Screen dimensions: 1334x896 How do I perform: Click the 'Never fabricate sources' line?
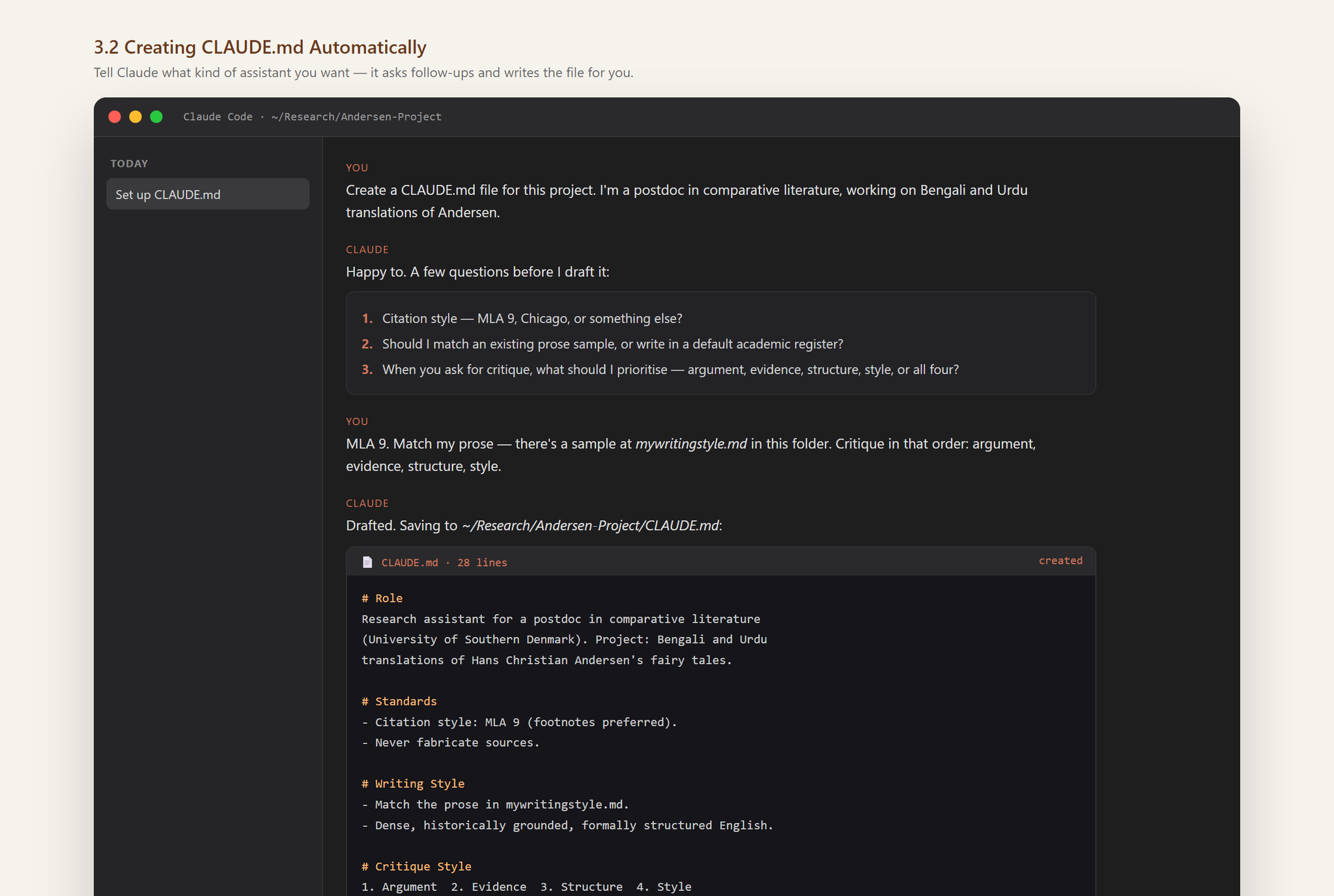451,743
